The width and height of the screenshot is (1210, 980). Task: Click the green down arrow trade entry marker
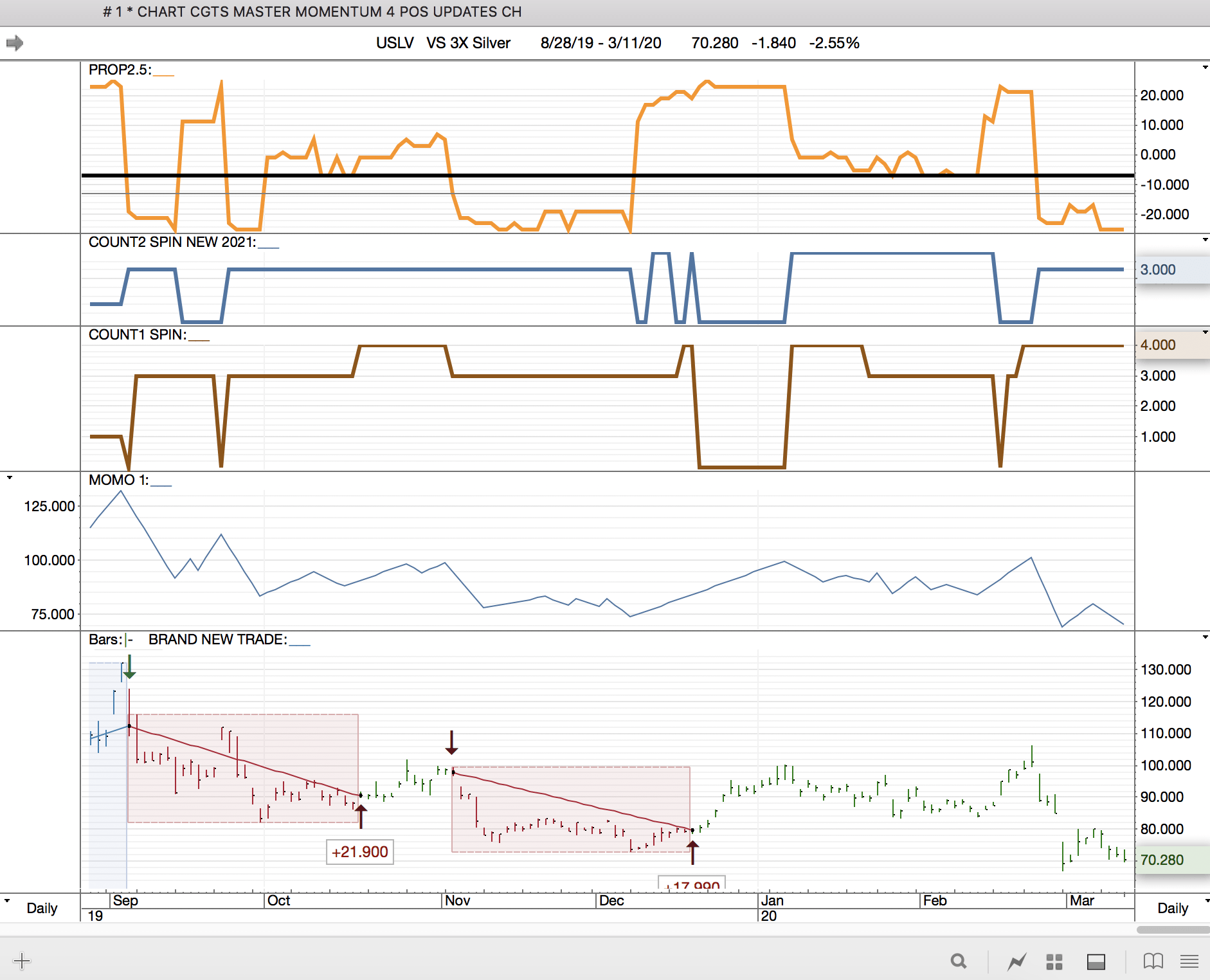coord(130,667)
